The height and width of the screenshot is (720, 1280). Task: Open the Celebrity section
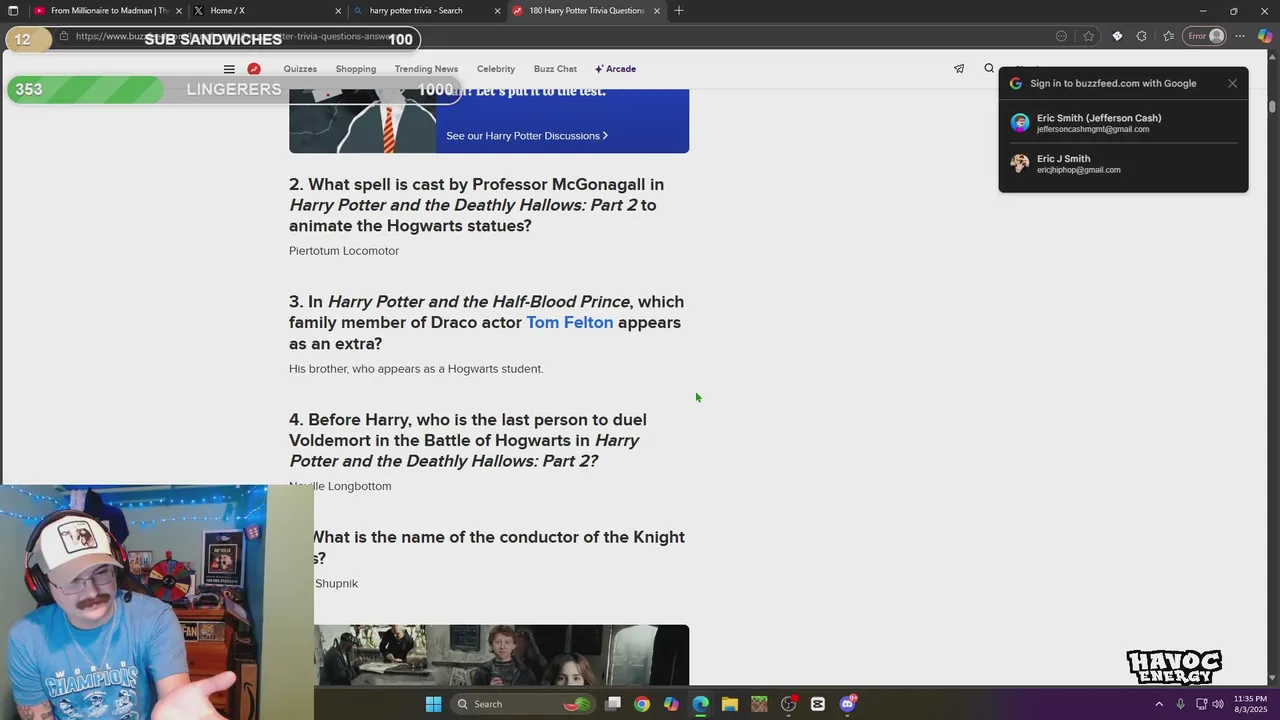point(496,69)
